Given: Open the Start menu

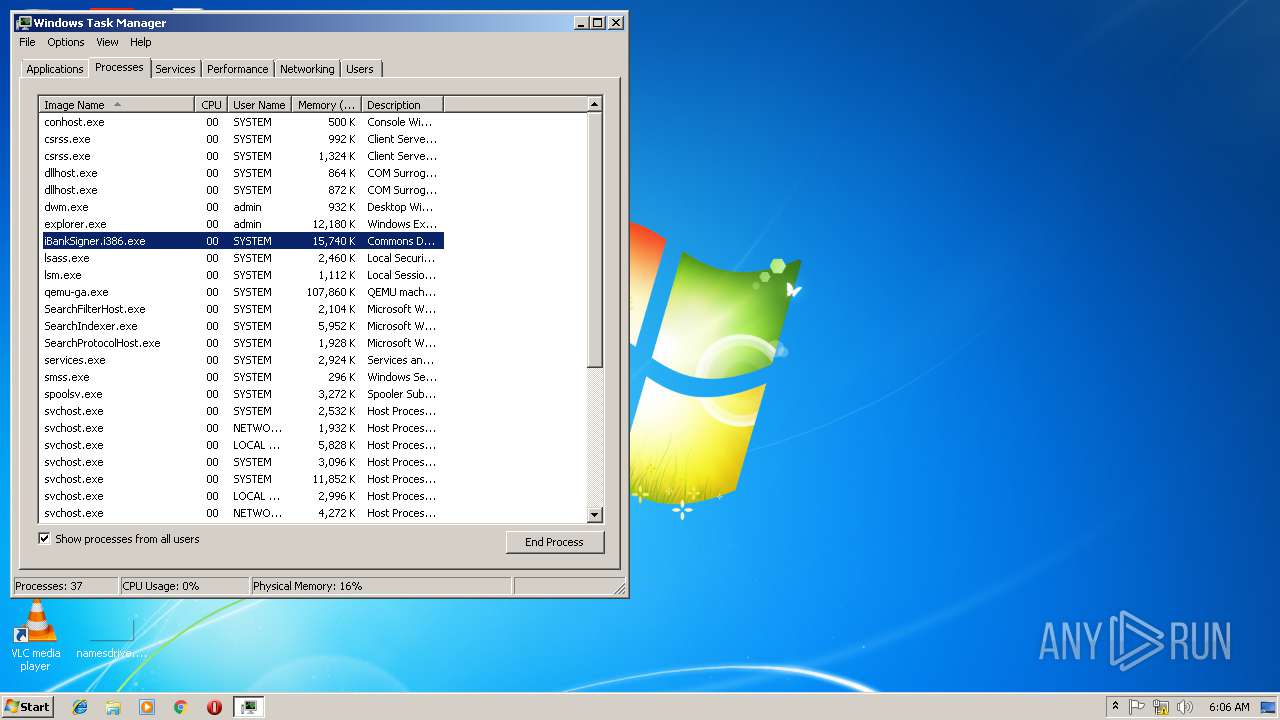Looking at the screenshot, I should coord(27,706).
